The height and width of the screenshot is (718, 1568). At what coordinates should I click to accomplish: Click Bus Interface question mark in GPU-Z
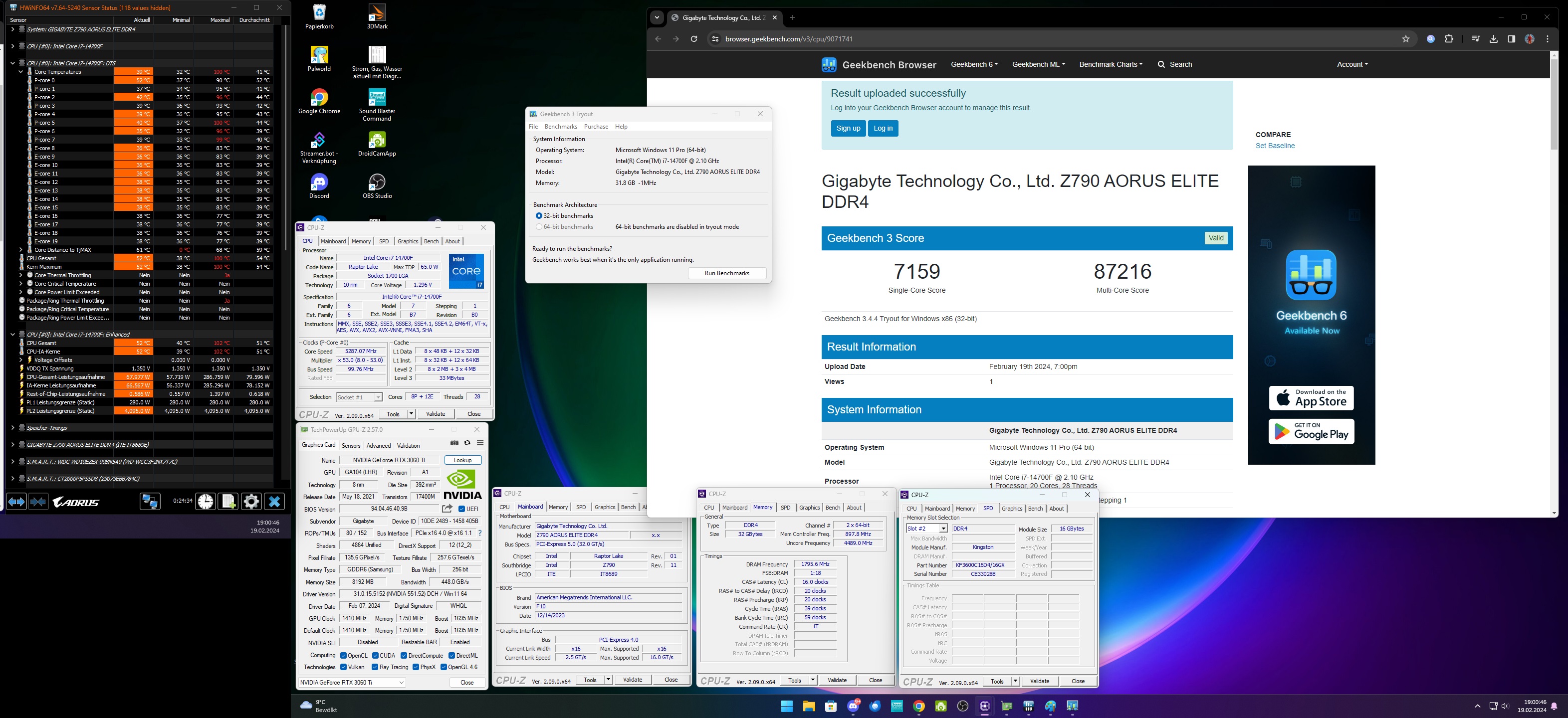coord(480,533)
